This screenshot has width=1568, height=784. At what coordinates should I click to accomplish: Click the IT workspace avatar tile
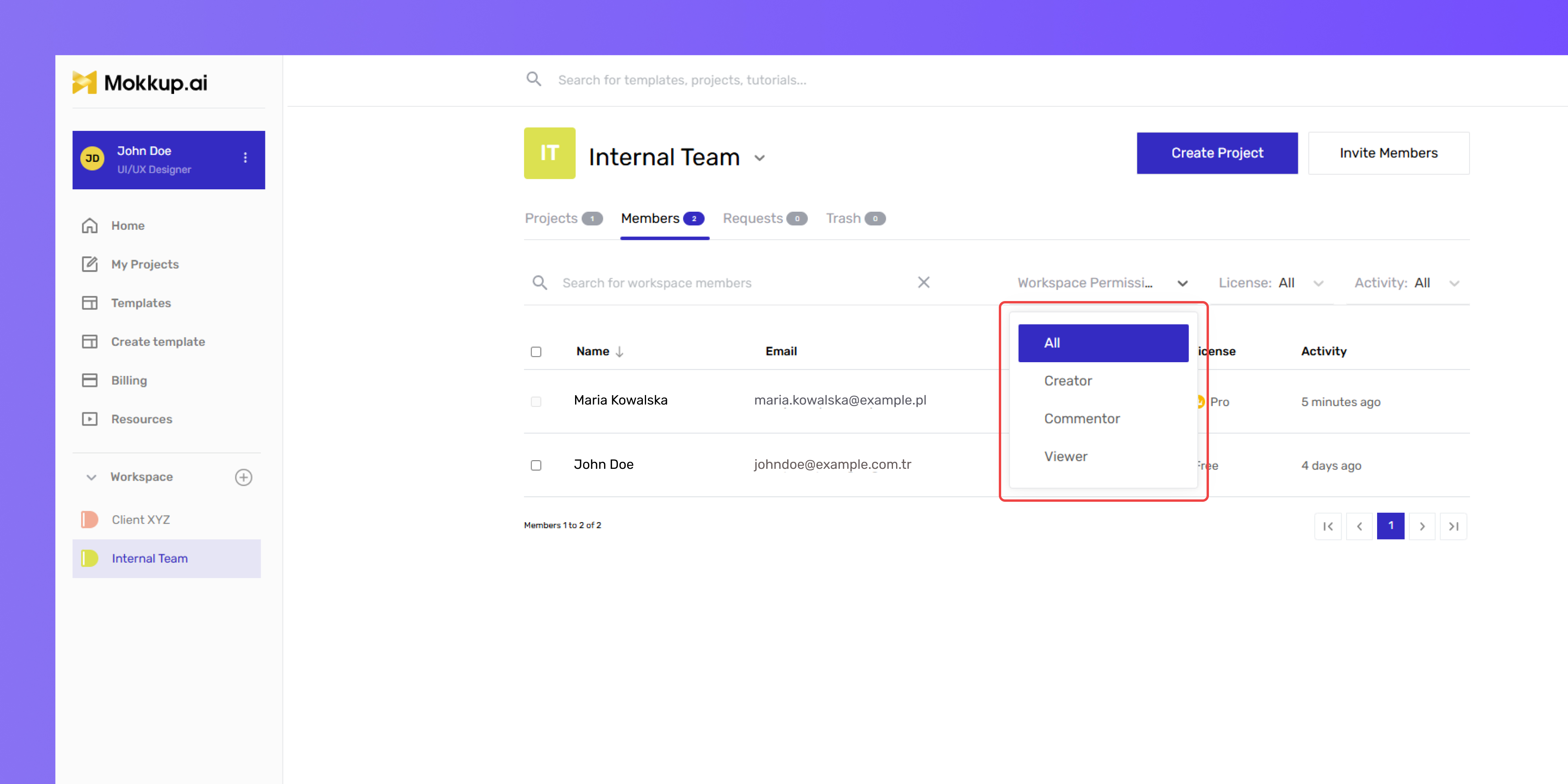pos(550,153)
